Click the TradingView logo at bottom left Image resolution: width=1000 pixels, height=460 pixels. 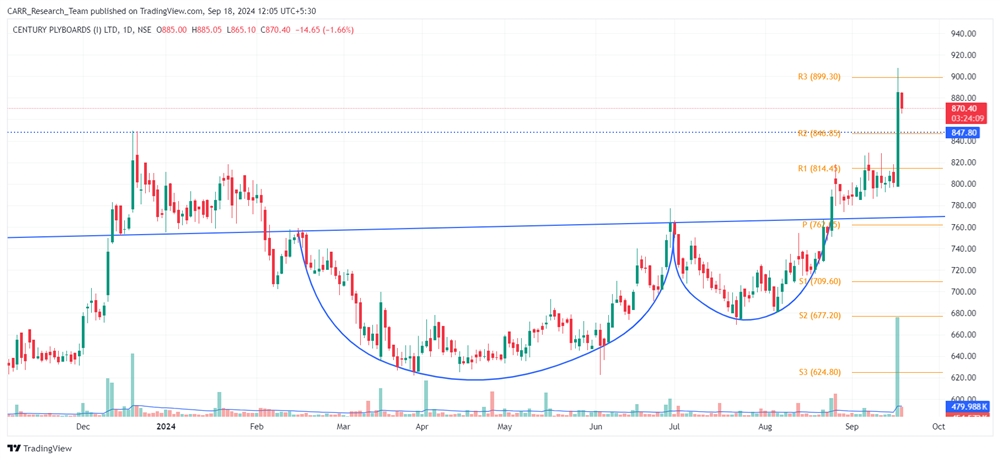[39, 449]
